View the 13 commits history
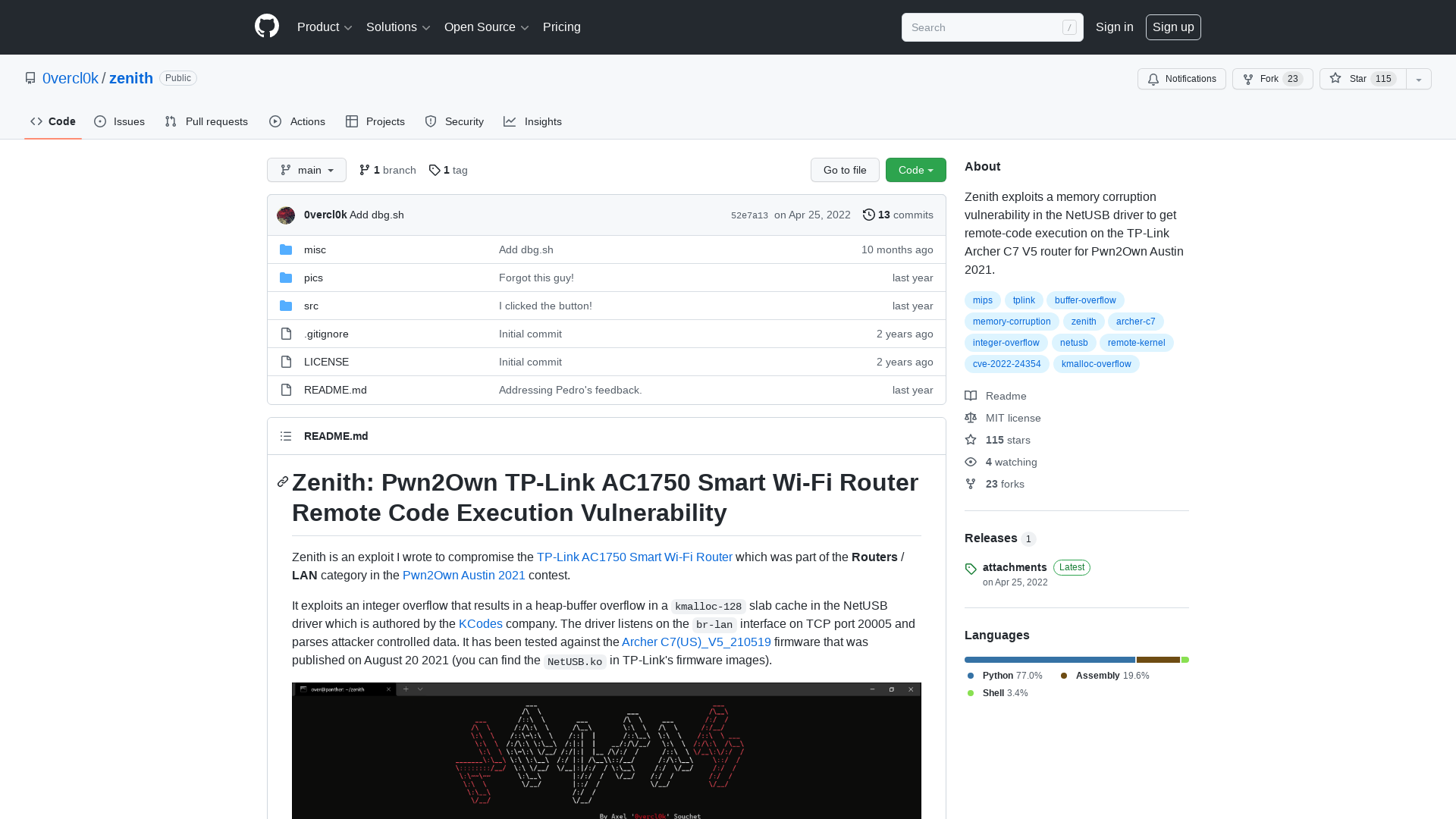The height and width of the screenshot is (819, 1456). (898, 215)
